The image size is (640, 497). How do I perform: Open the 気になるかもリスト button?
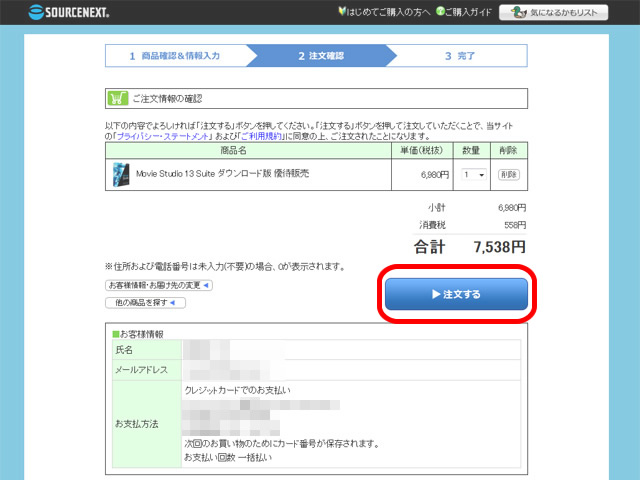pos(553,12)
